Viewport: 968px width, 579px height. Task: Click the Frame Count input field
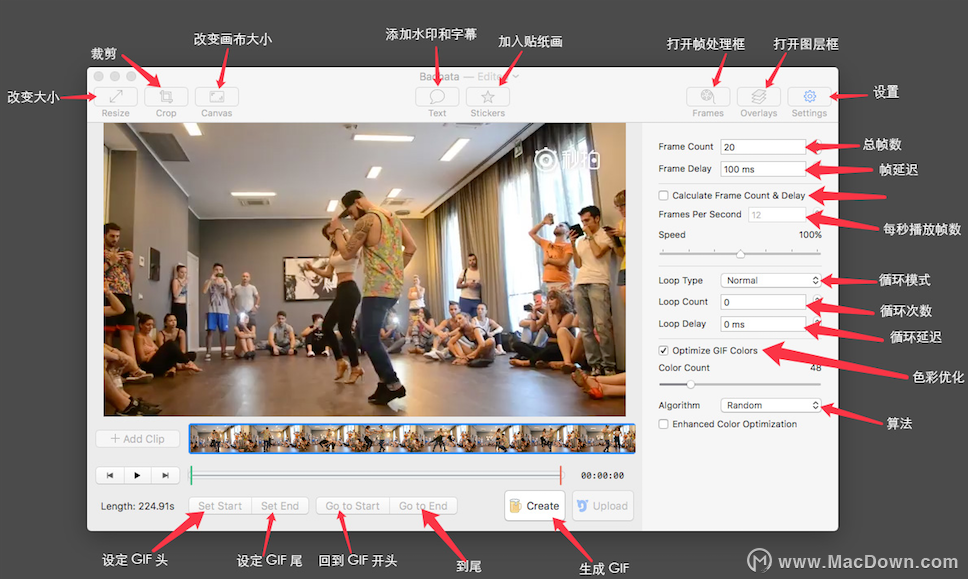[x=763, y=147]
